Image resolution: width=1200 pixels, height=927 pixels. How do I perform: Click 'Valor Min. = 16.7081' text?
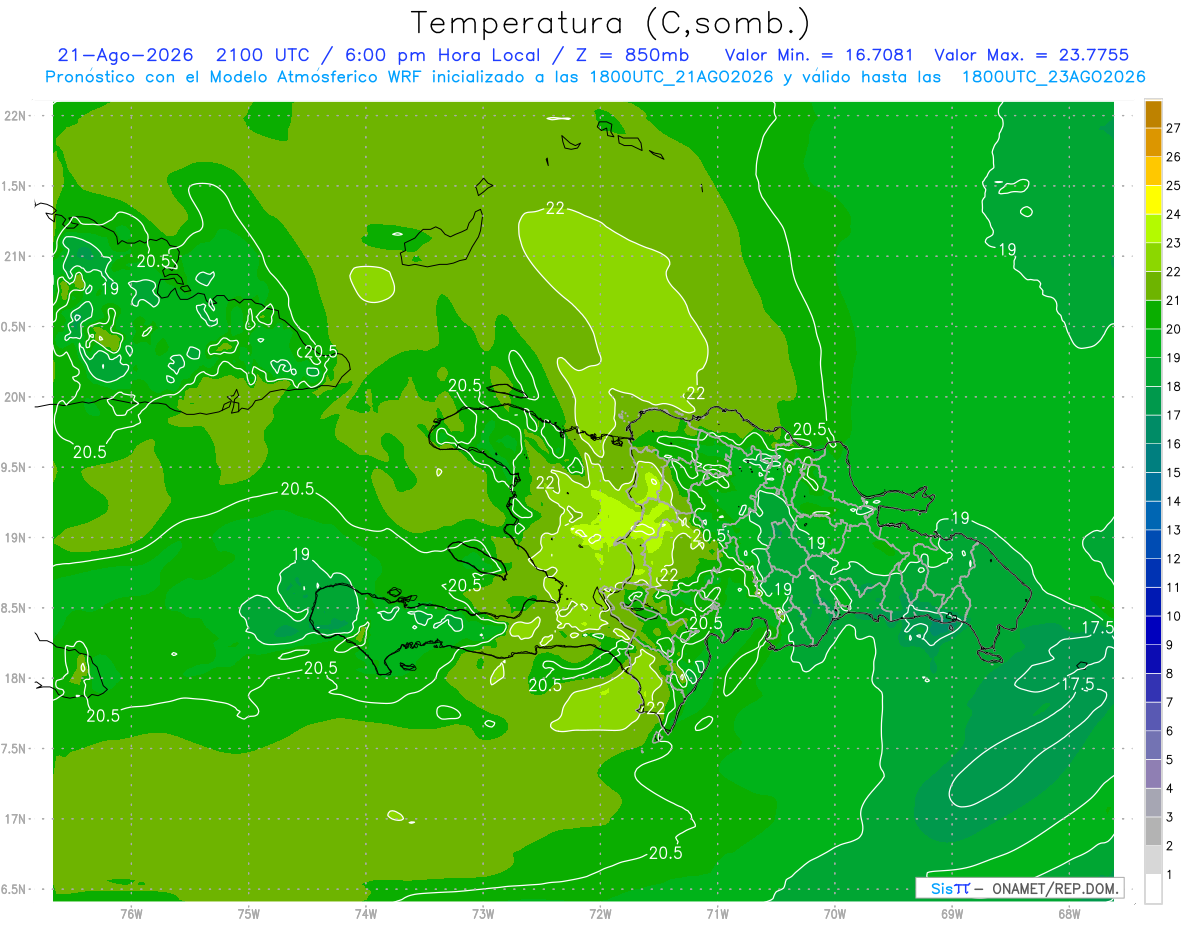click(819, 56)
